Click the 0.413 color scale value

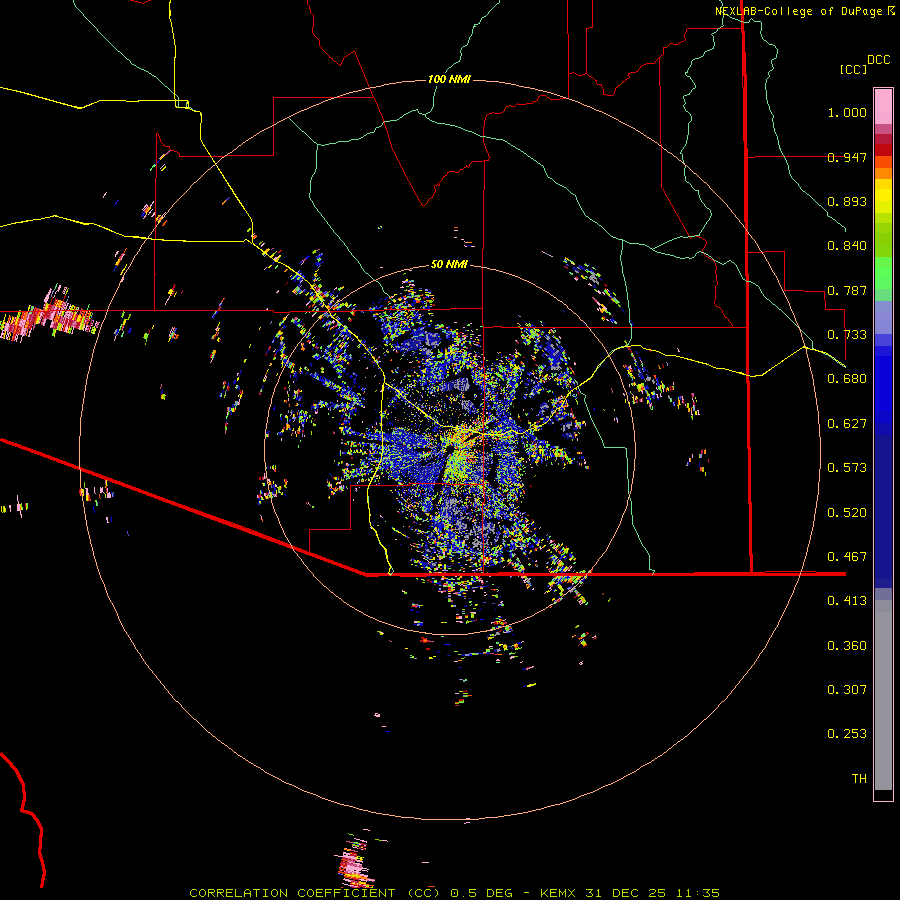pyautogui.click(x=847, y=601)
